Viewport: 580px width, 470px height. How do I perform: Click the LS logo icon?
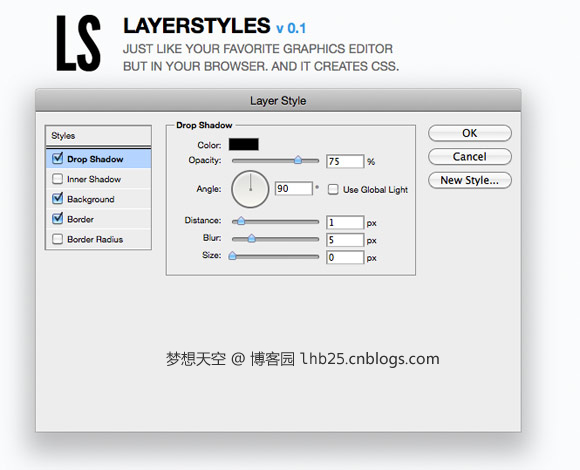point(78,43)
